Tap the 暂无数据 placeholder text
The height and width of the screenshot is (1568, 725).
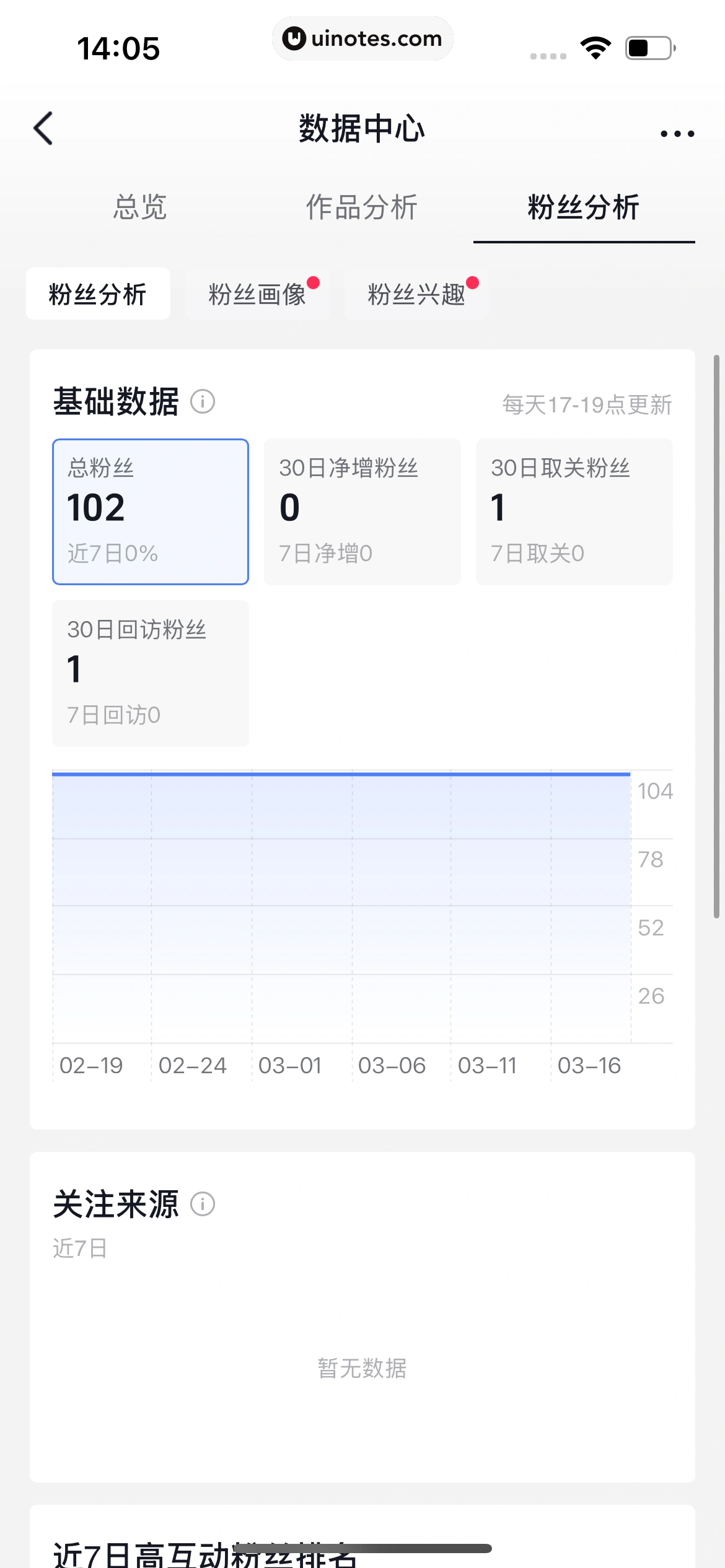point(362,1368)
